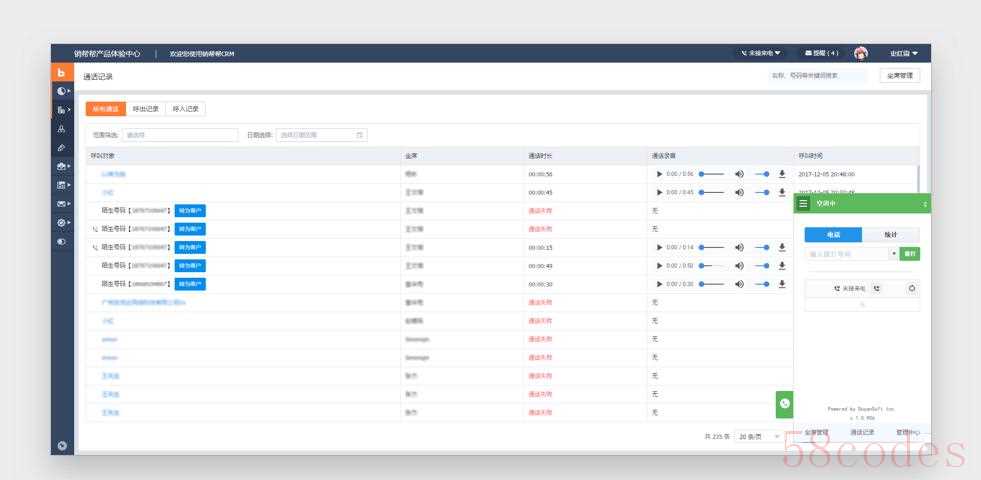Screen dimensions: 981x480
Task: Download the 0:45 recording
Action: tap(782, 192)
